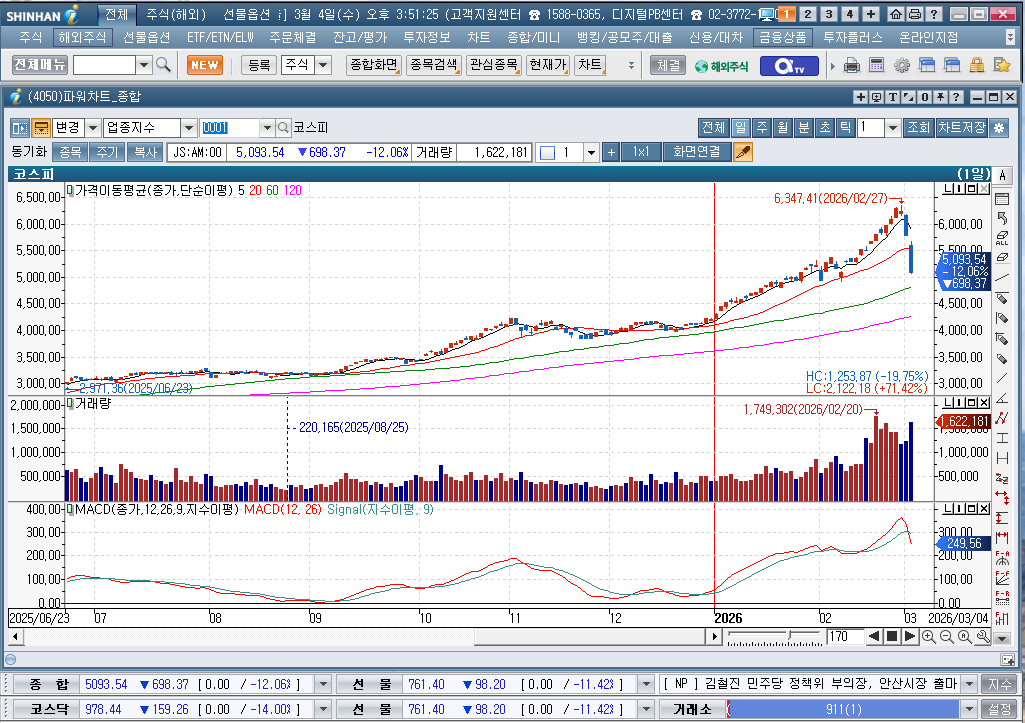The width and height of the screenshot is (1025, 723).
Task: Open the ETF/ETN/ELW menu
Action: pos(220,37)
